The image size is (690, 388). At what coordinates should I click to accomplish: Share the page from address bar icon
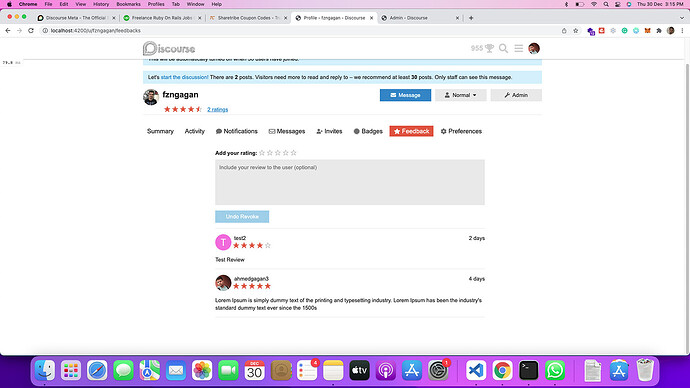[564, 31]
